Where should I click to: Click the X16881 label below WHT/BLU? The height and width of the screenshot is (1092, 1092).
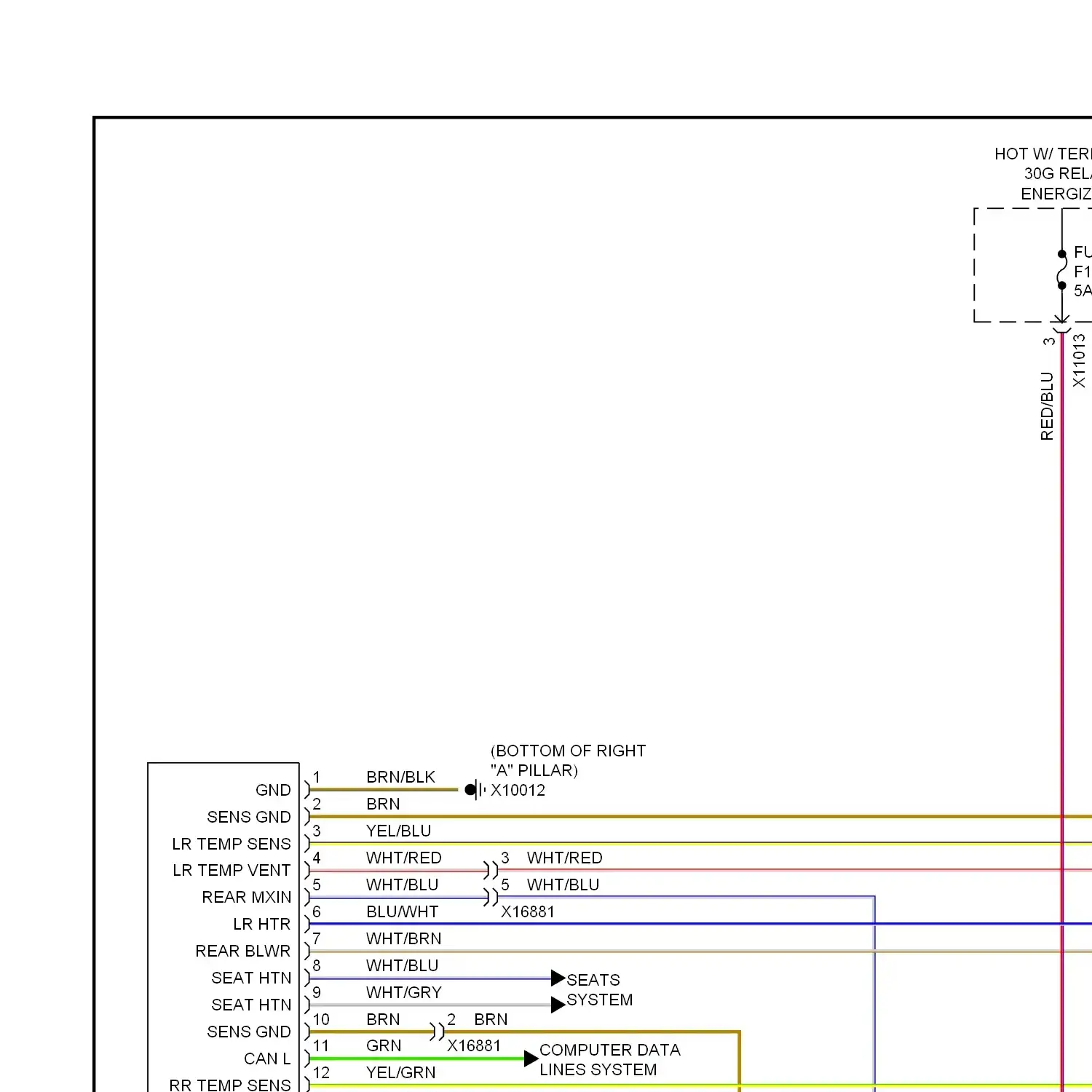coord(528,911)
